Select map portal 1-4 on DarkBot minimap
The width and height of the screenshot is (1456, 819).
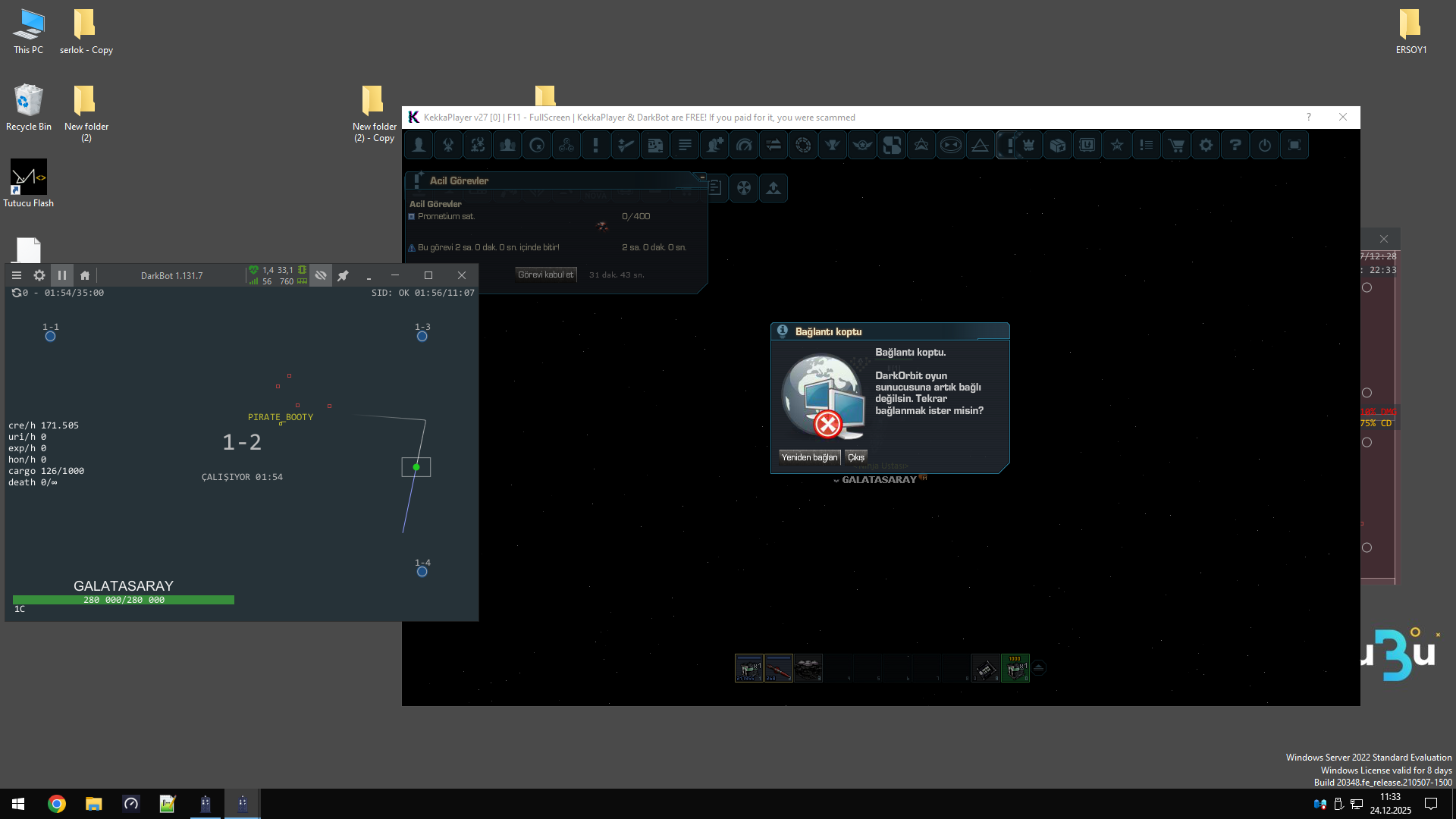pyautogui.click(x=422, y=571)
